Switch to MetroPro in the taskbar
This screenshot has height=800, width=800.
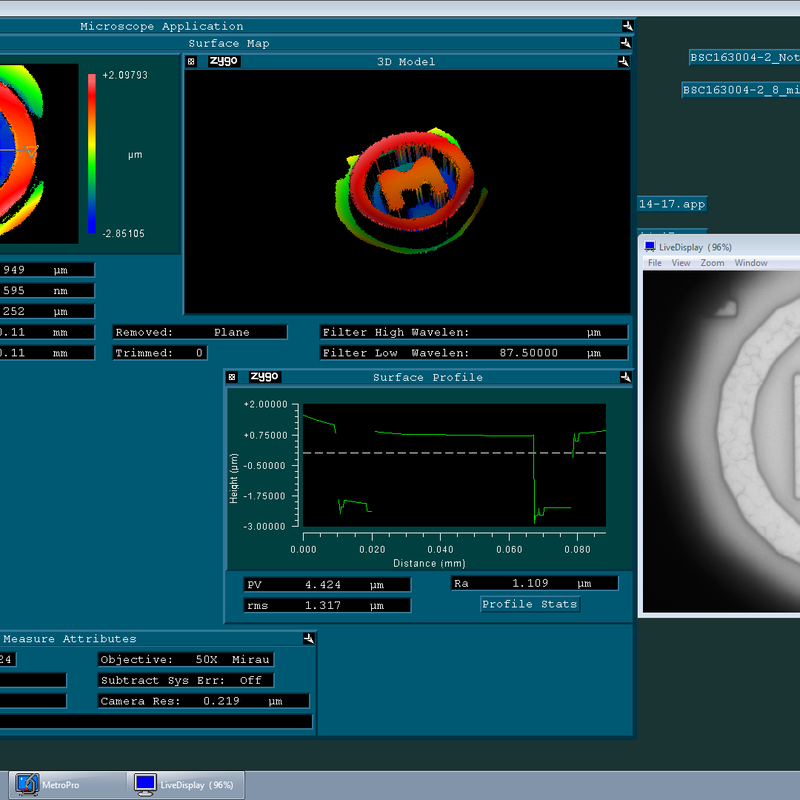(x=60, y=785)
